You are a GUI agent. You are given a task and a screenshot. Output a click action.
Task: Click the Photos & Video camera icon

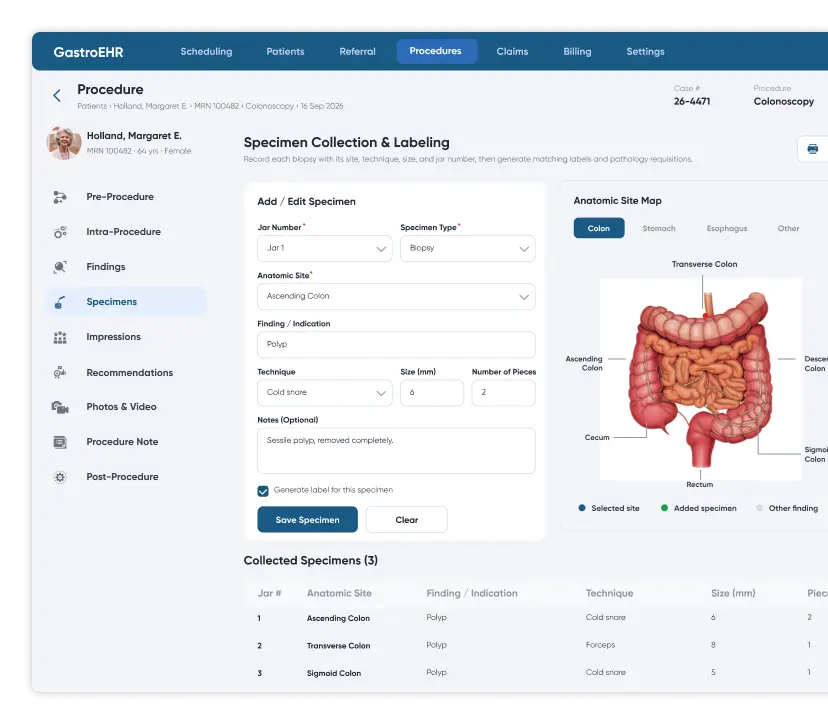(x=60, y=407)
